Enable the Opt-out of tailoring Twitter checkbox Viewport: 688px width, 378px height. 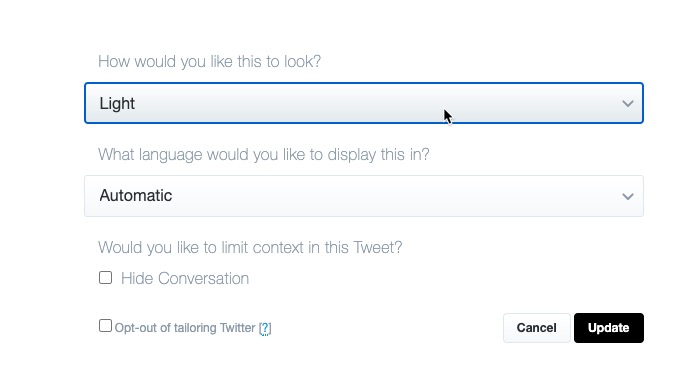tap(105, 325)
